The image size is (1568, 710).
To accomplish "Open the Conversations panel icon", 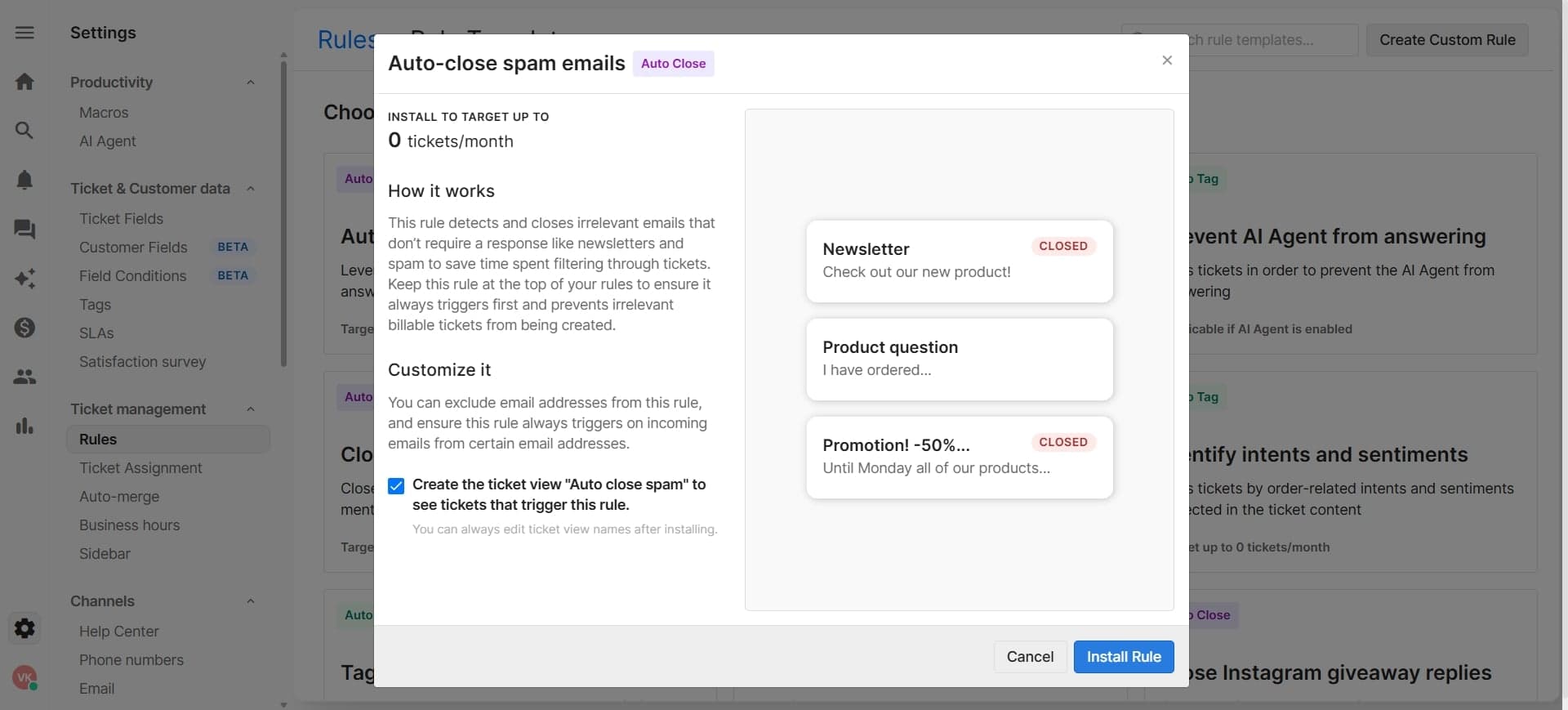I will tap(24, 230).
